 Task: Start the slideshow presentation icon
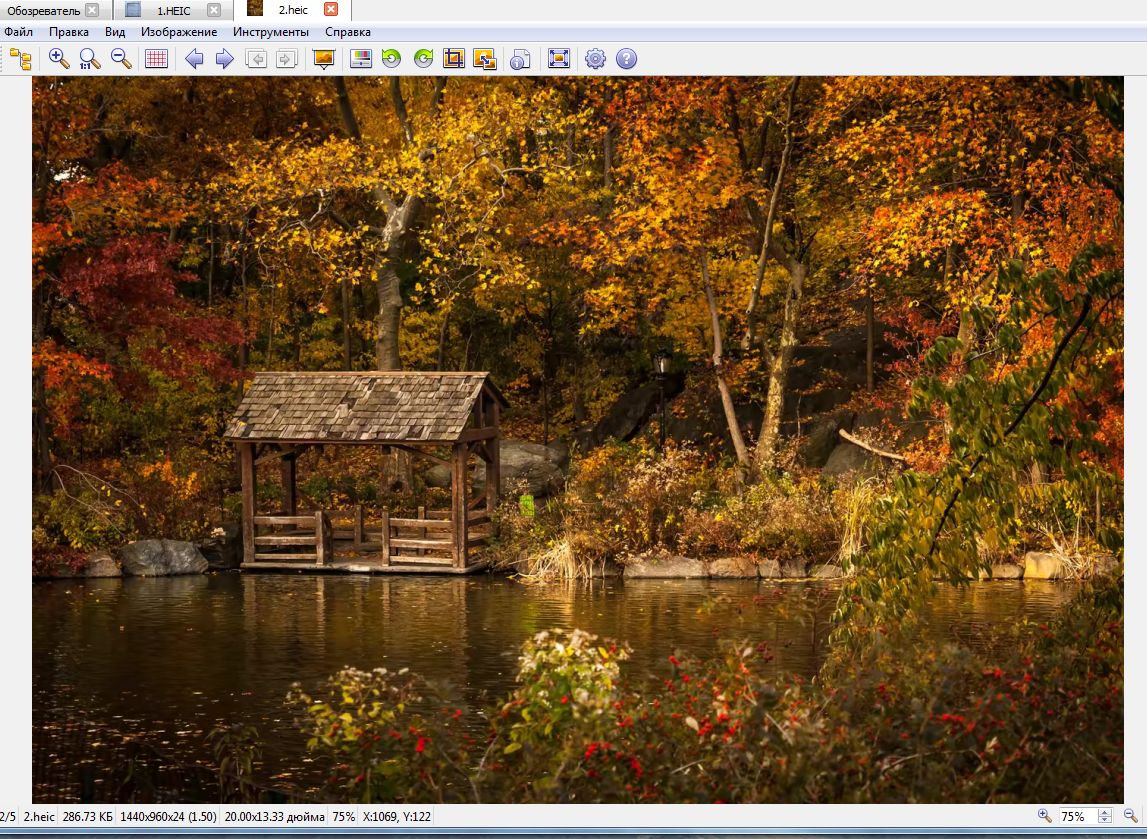323,59
